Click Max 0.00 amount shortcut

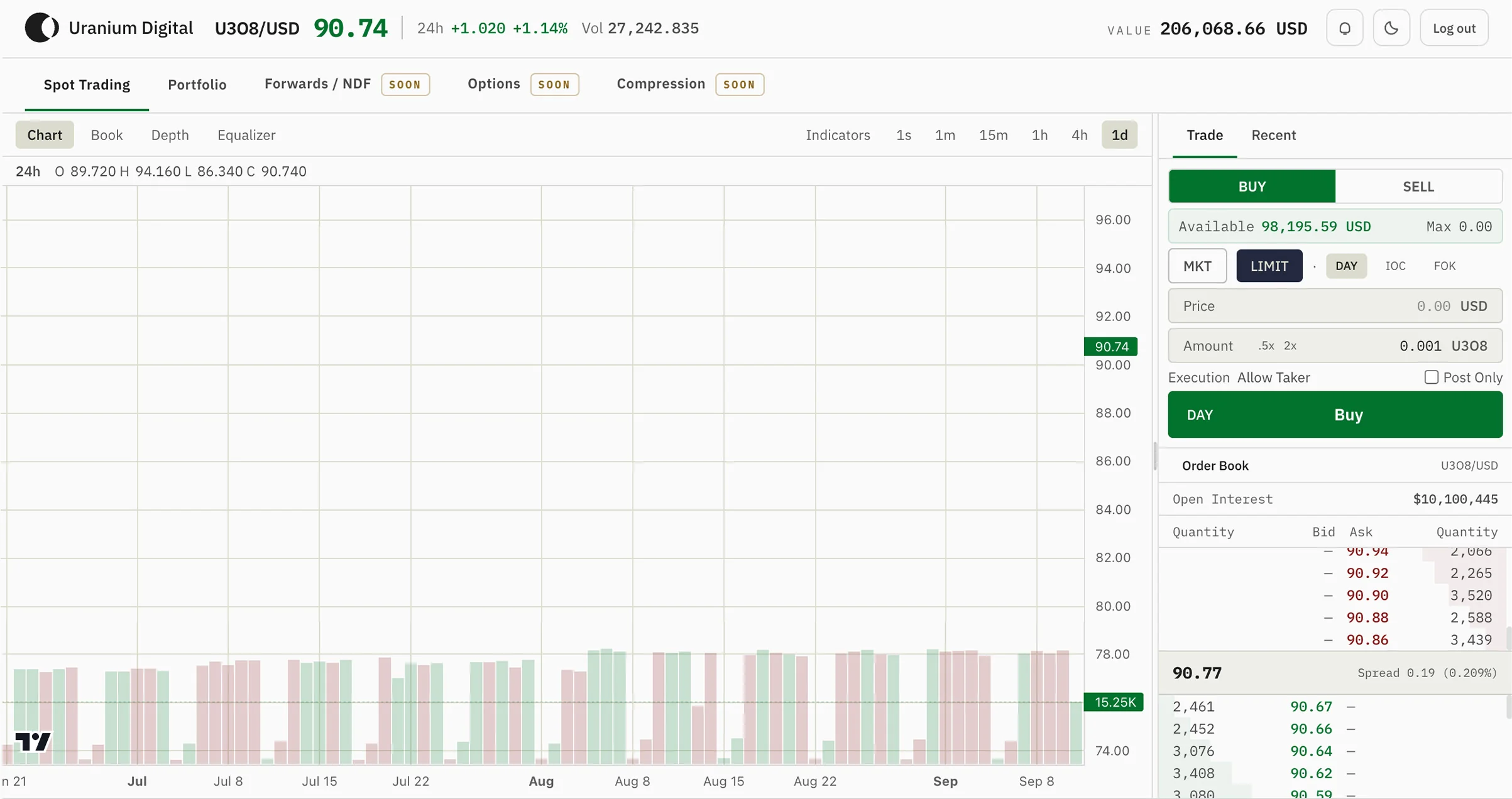click(1459, 227)
